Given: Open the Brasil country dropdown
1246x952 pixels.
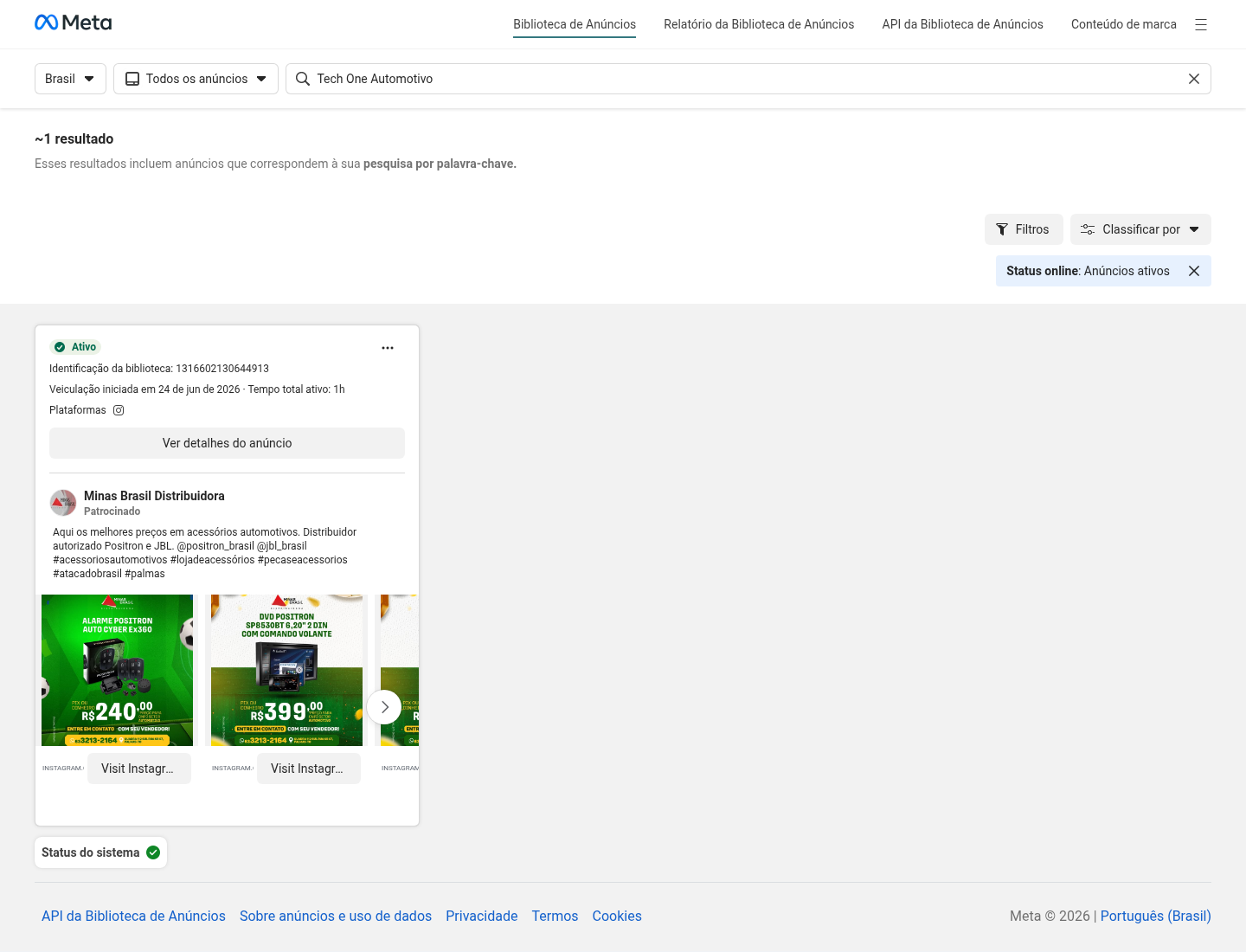Looking at the screenshot, I should [x=70, y=79].
